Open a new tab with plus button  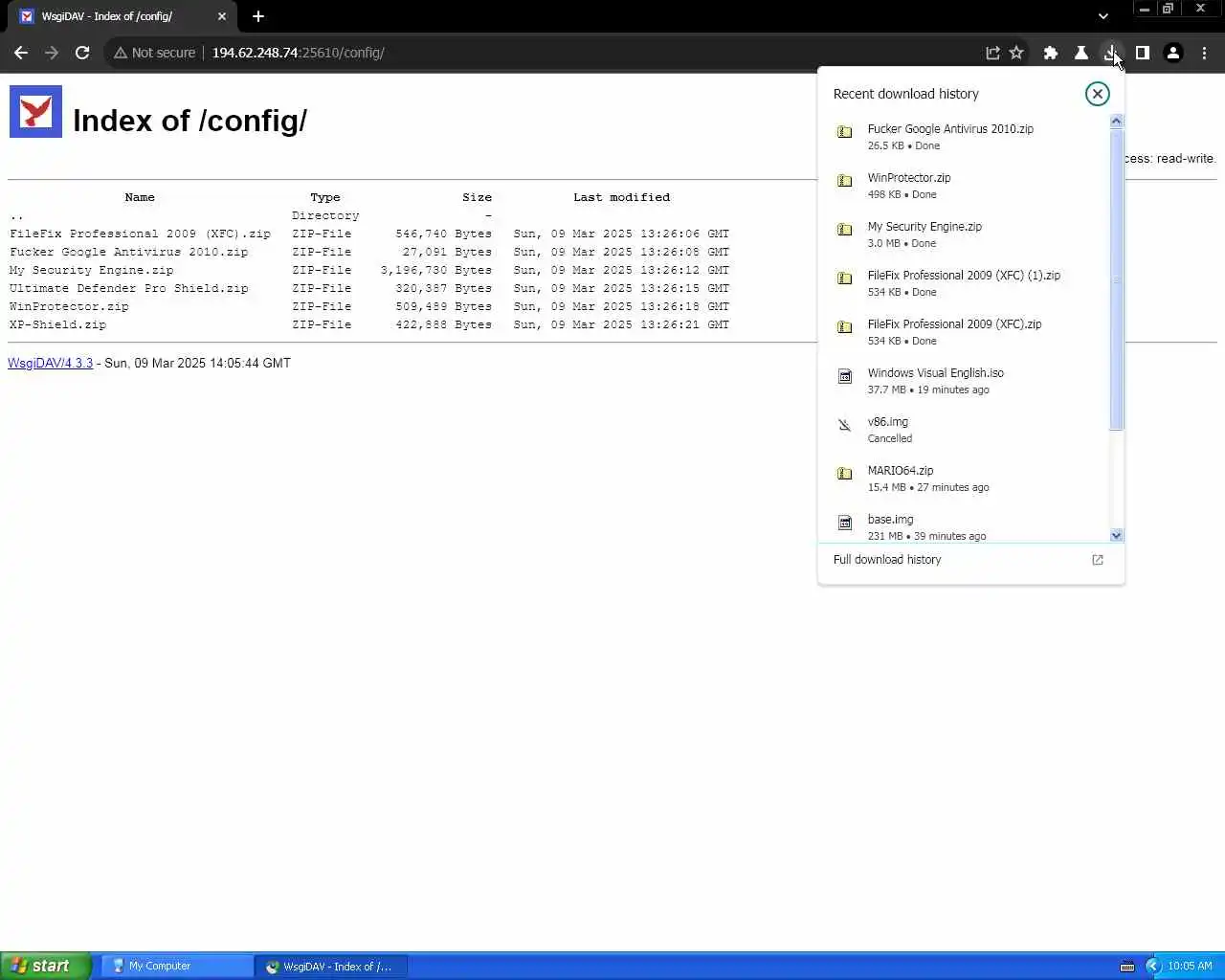tap(258, 16)
